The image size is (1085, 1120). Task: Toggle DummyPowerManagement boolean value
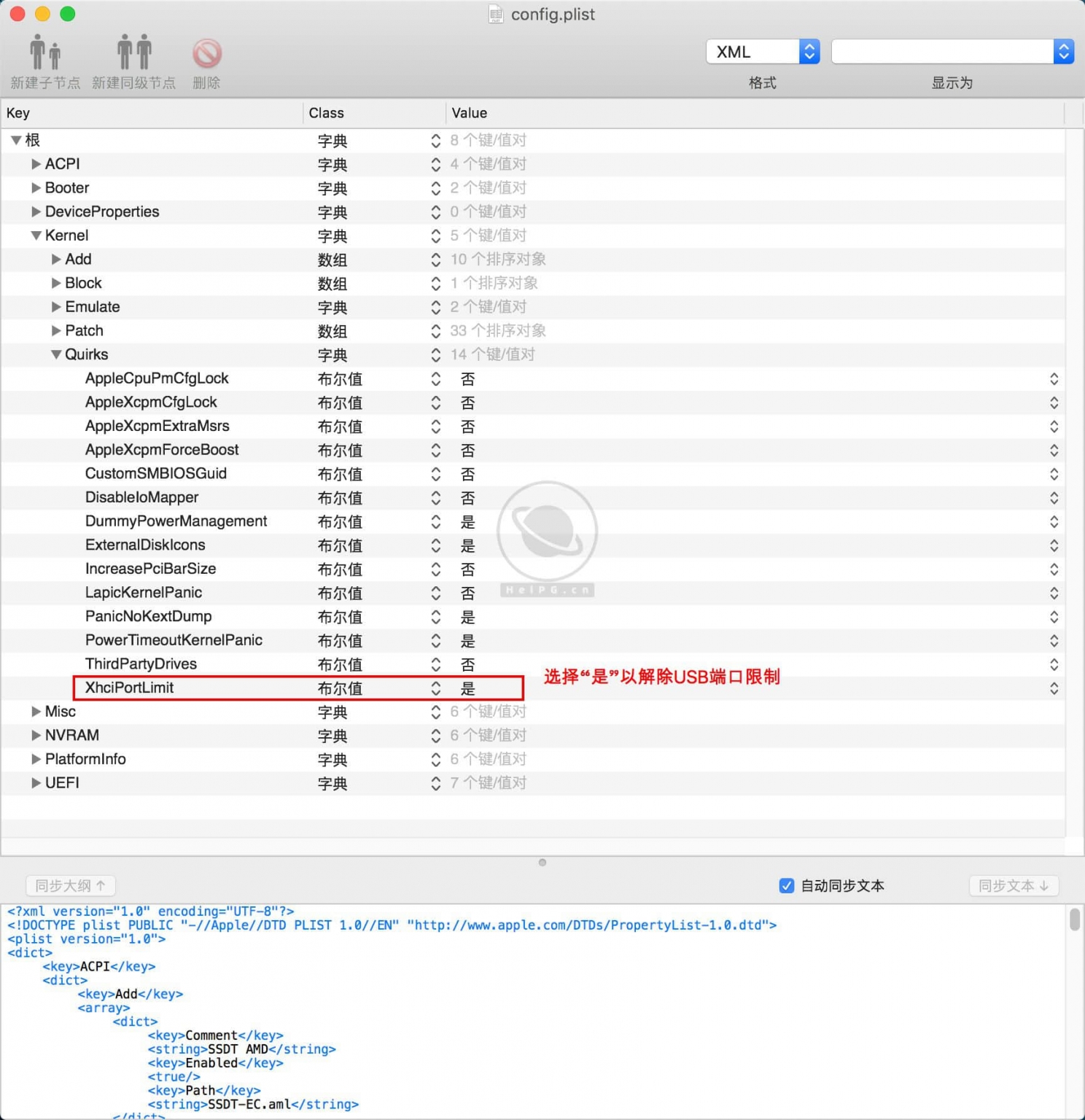tap(467, 521)
